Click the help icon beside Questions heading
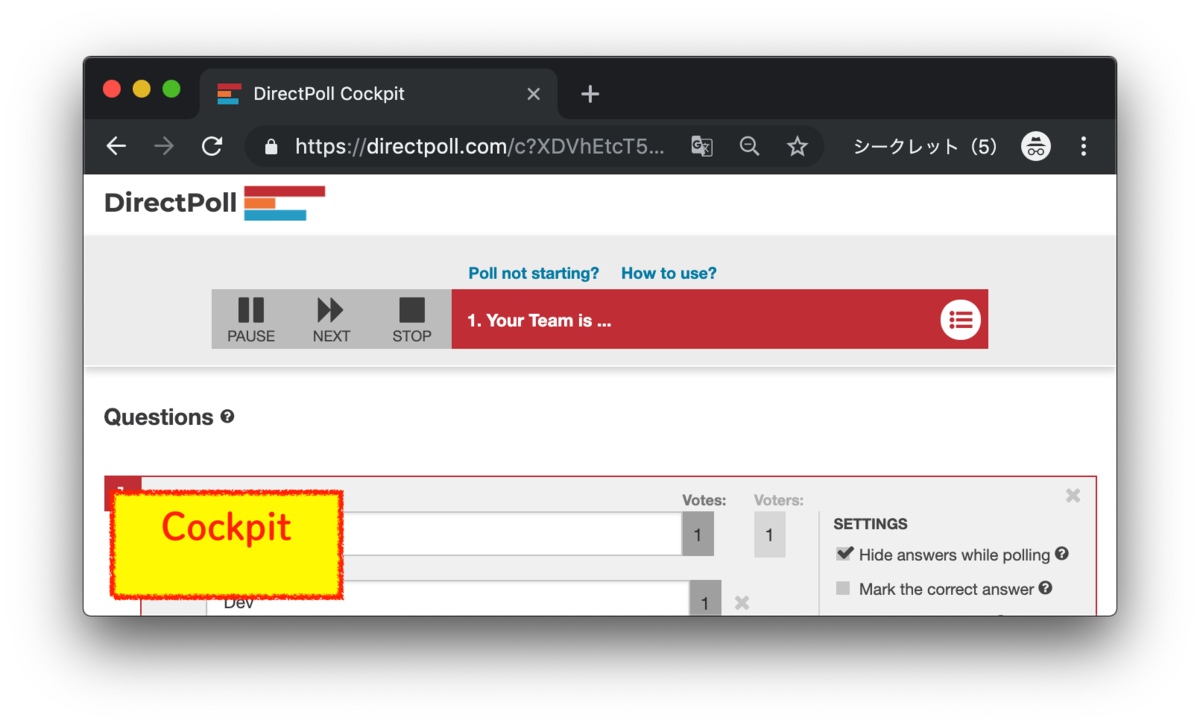The height and width of the screenshot is (726, 1200). coord(227,416)
